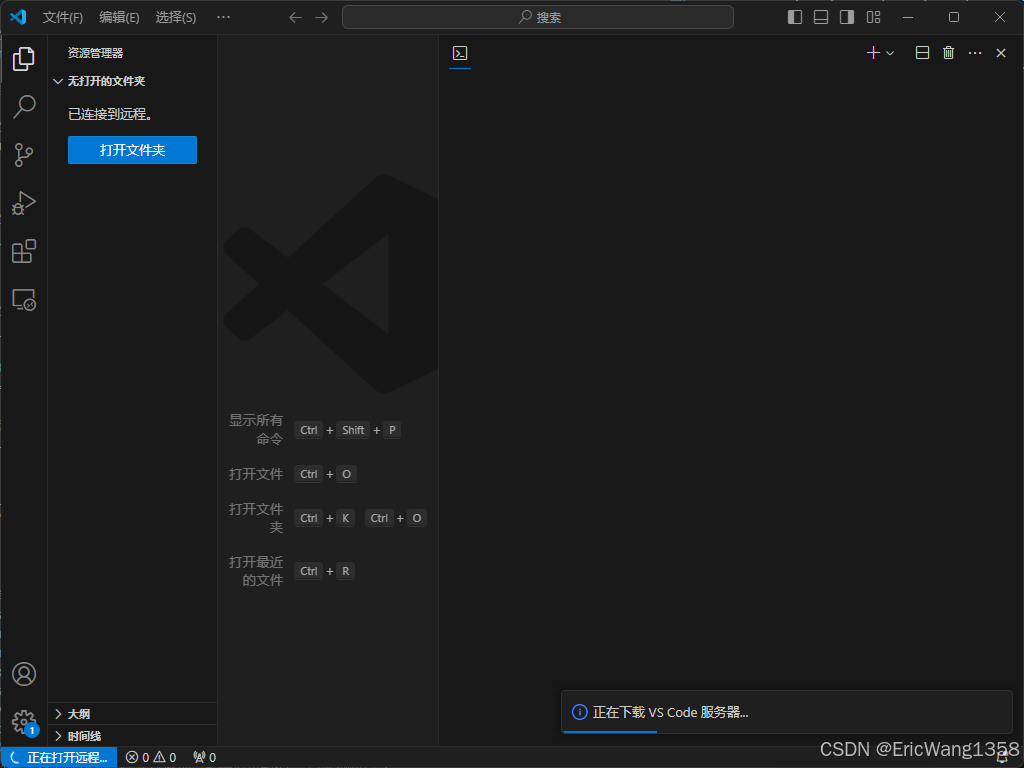Open the new terminal profile dropdown arrow

click(889, 53)
